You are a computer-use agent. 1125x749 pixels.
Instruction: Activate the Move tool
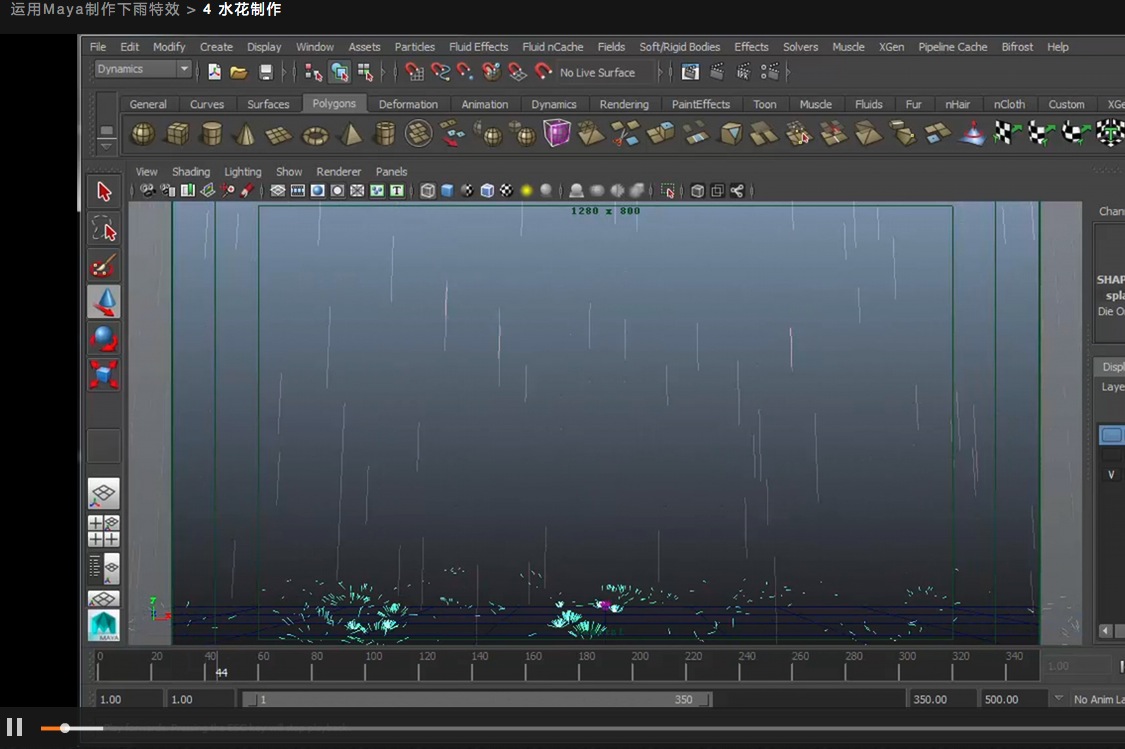[x=104, y=302]
